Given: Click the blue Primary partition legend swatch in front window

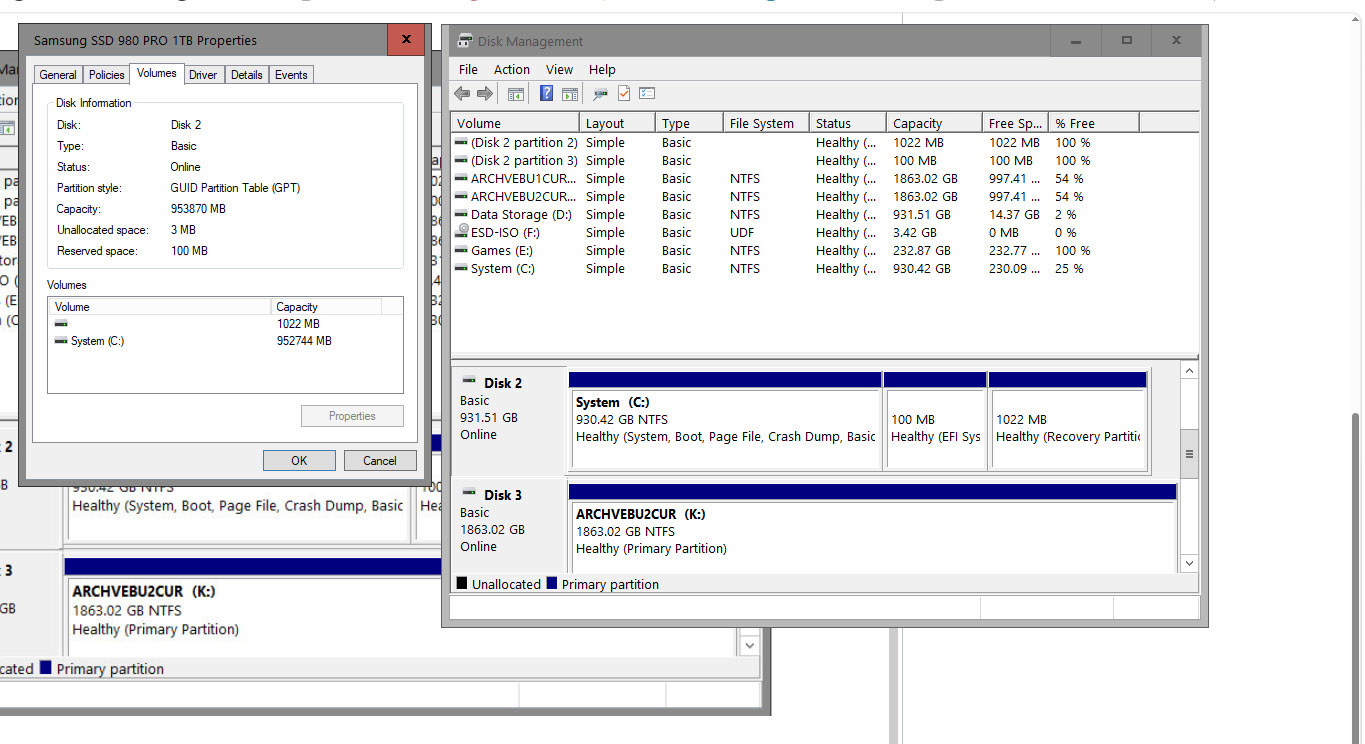Looking at the screenshot, I should coord(552,583).
